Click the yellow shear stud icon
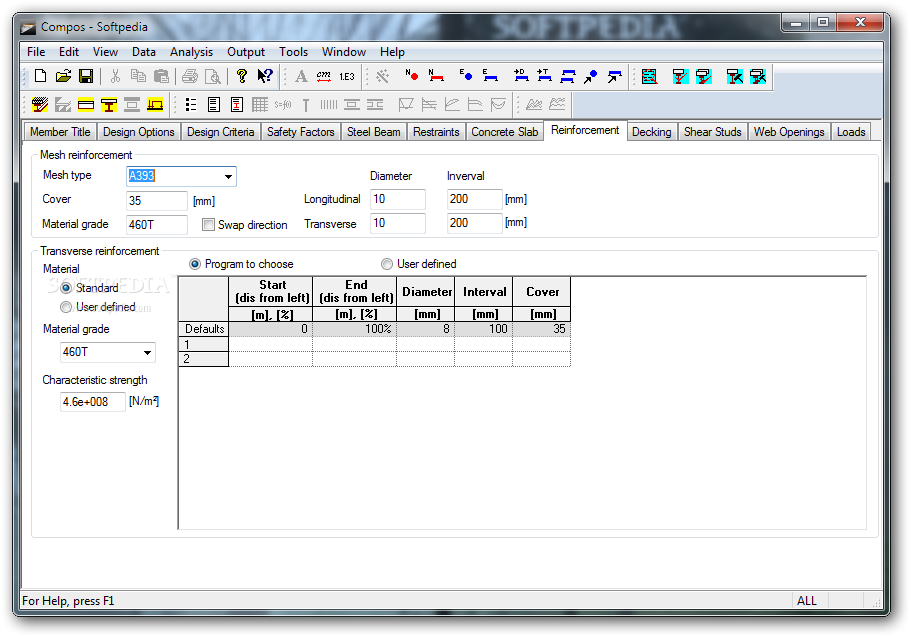Screen dimensions: 911x637 pyautogui.click(x=155, y=105)
